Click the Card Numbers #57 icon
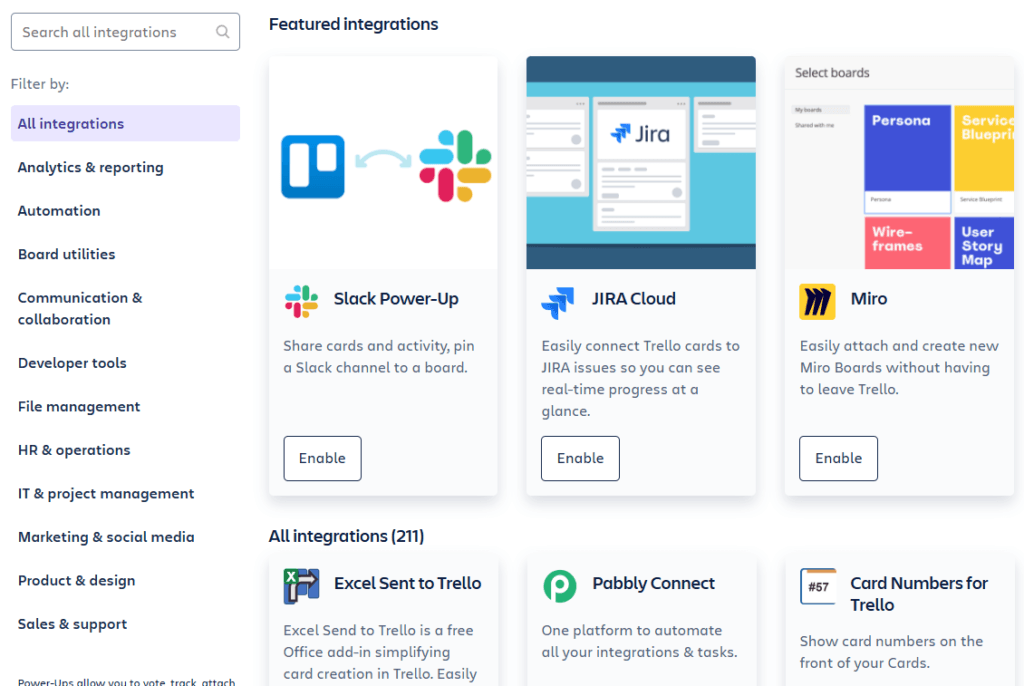Screen dimensions: 1024x686 (x=818, y=586)
